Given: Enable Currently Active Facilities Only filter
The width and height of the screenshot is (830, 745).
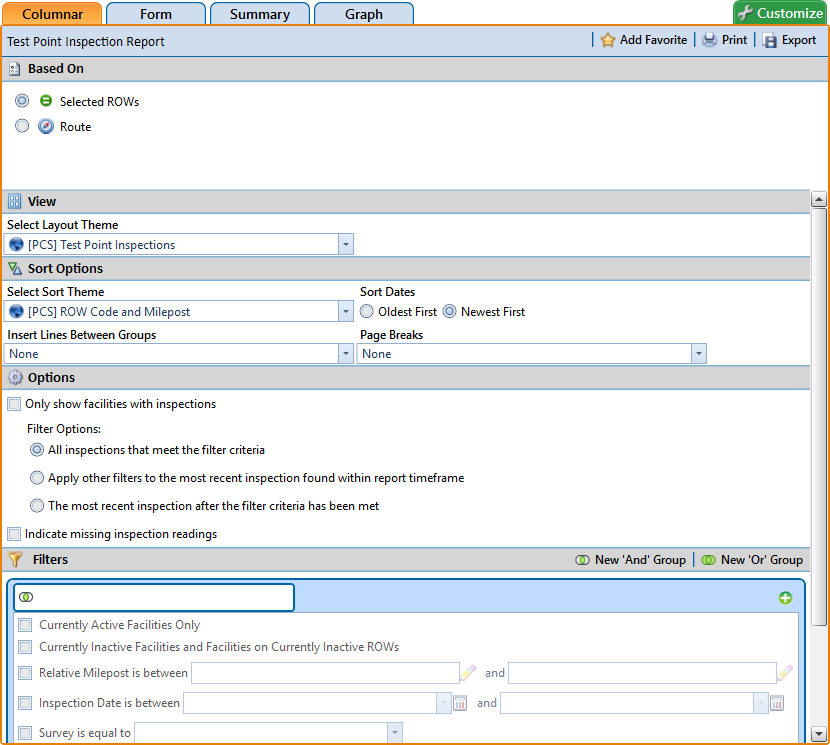Looking at the screenshot, I should pyautogui.click(x=25, y=625).
